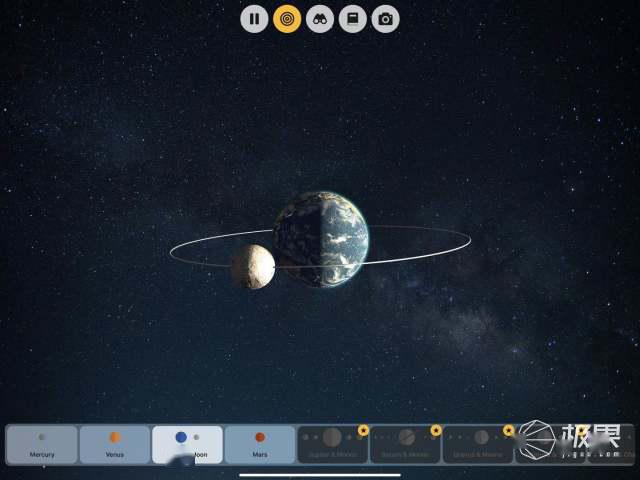Select the Mars planet card

pyautogui.click(x=260, y=444)
